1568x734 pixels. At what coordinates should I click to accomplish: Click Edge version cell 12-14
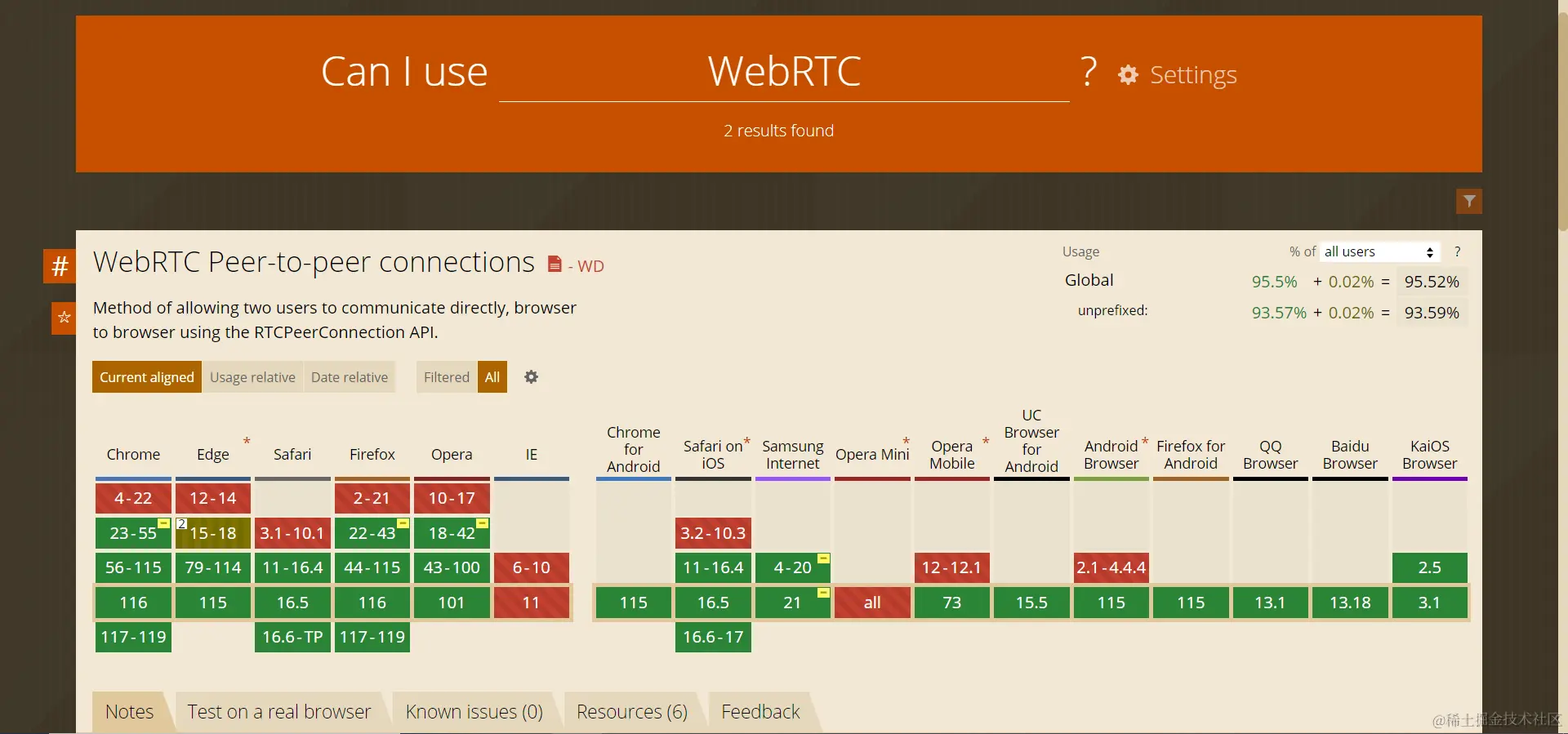tap(213, 498)
